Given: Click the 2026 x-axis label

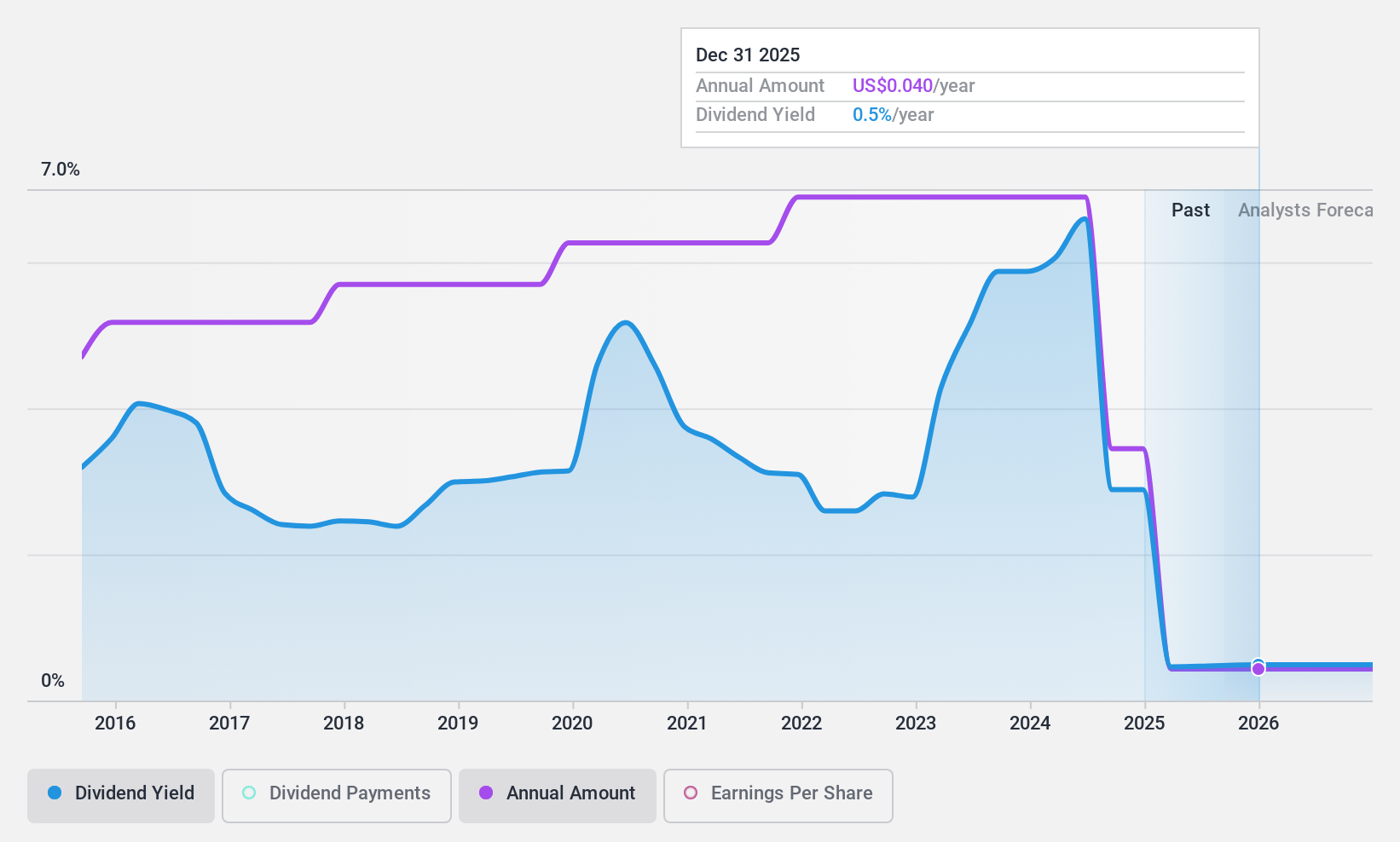Looking at the screenshot, I should point(1258,723).
